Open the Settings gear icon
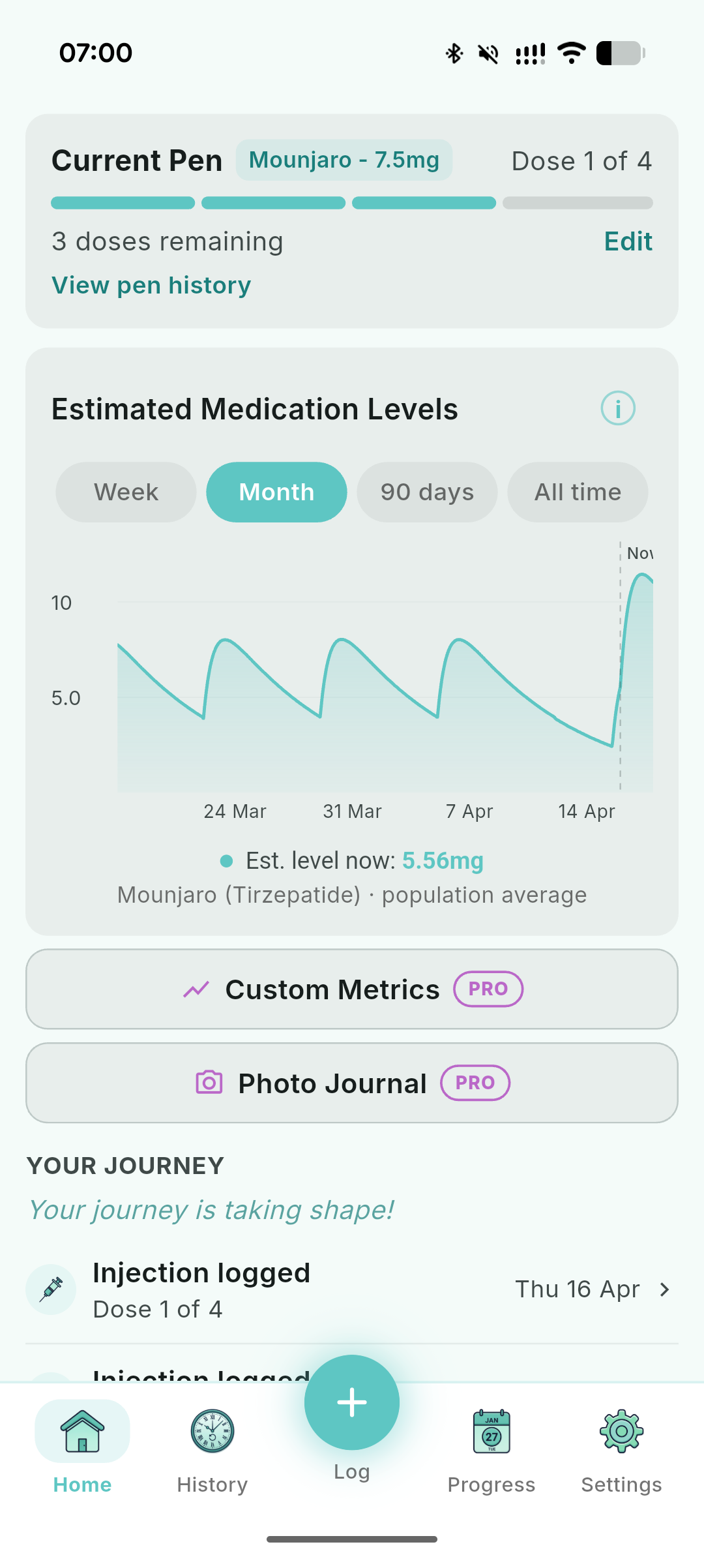 coord(621,1431)
